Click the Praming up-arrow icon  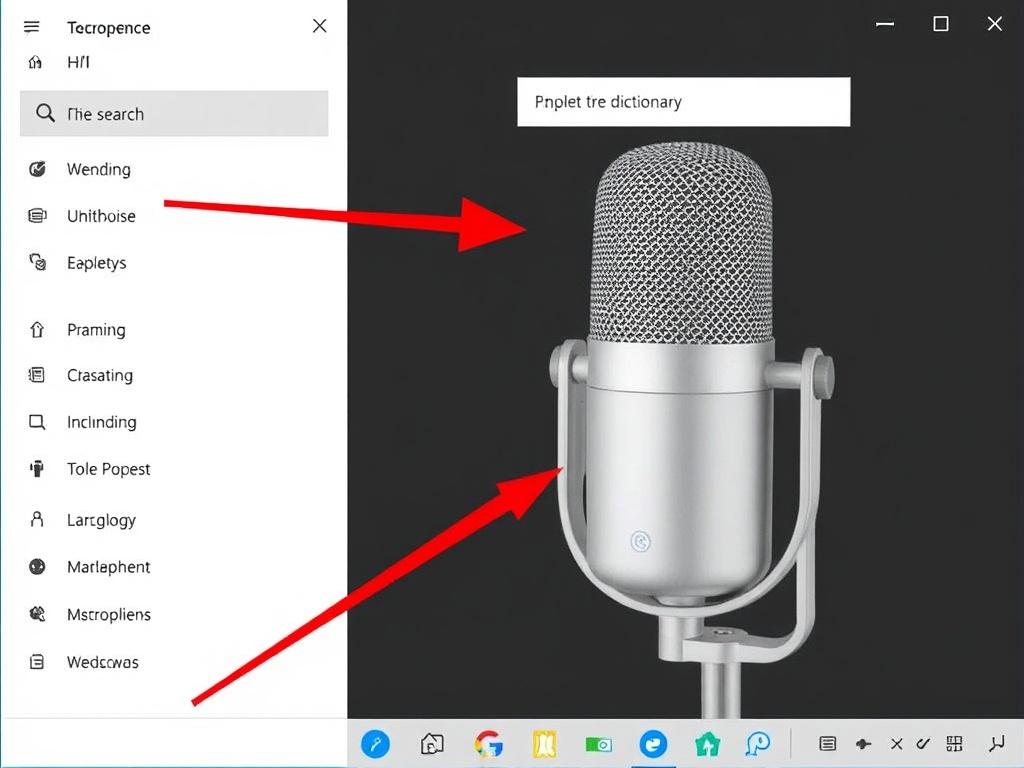(x=38, y=329)
